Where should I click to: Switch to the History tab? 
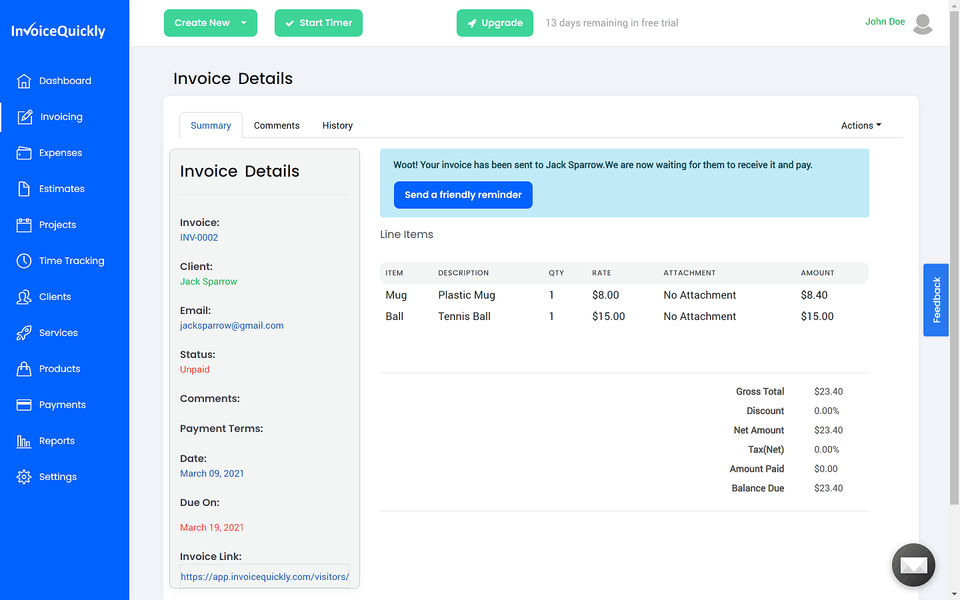pos(337,126)
